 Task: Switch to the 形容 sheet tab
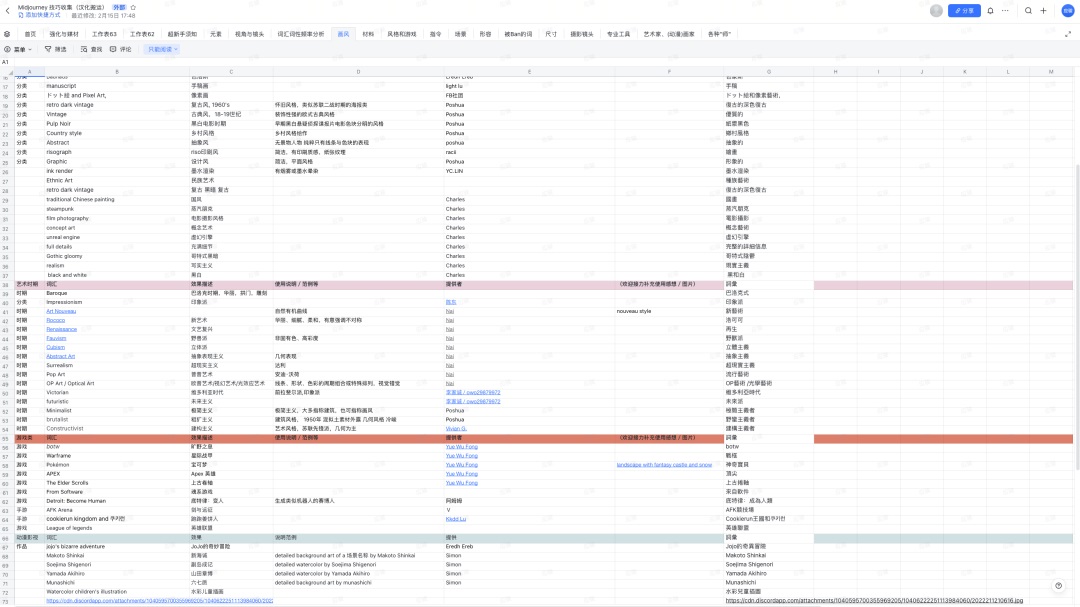[x=486, y=34]
